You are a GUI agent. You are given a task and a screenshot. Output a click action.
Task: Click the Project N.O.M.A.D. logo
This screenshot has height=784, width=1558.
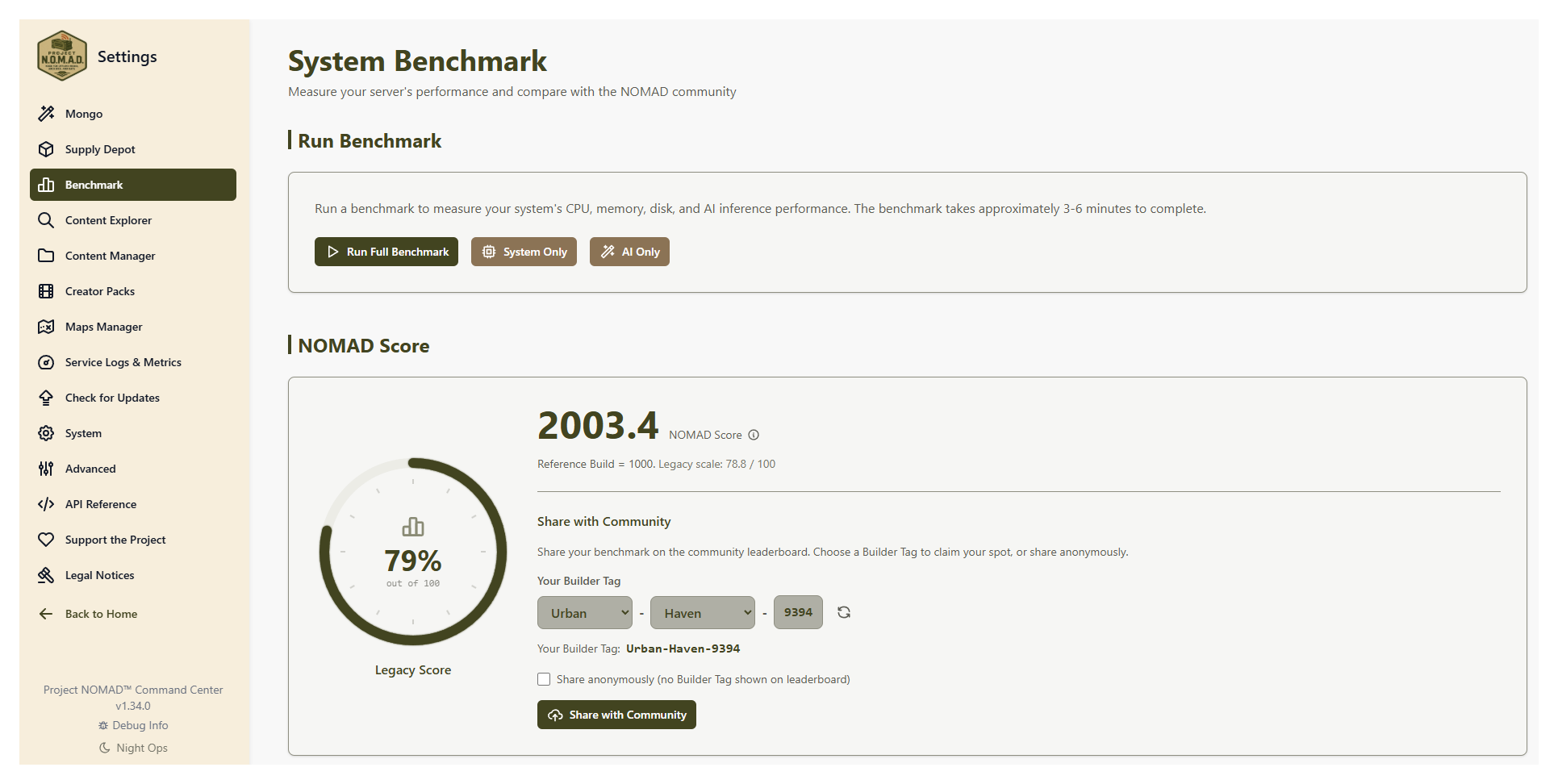(x=62, y=56)
